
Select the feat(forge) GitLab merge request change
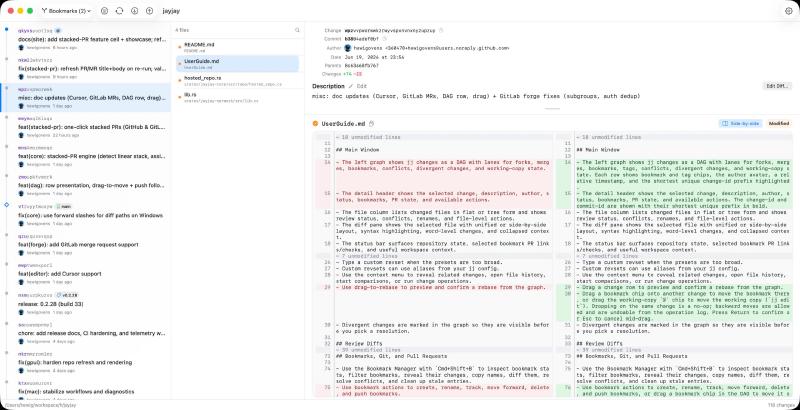coord(86,244)
